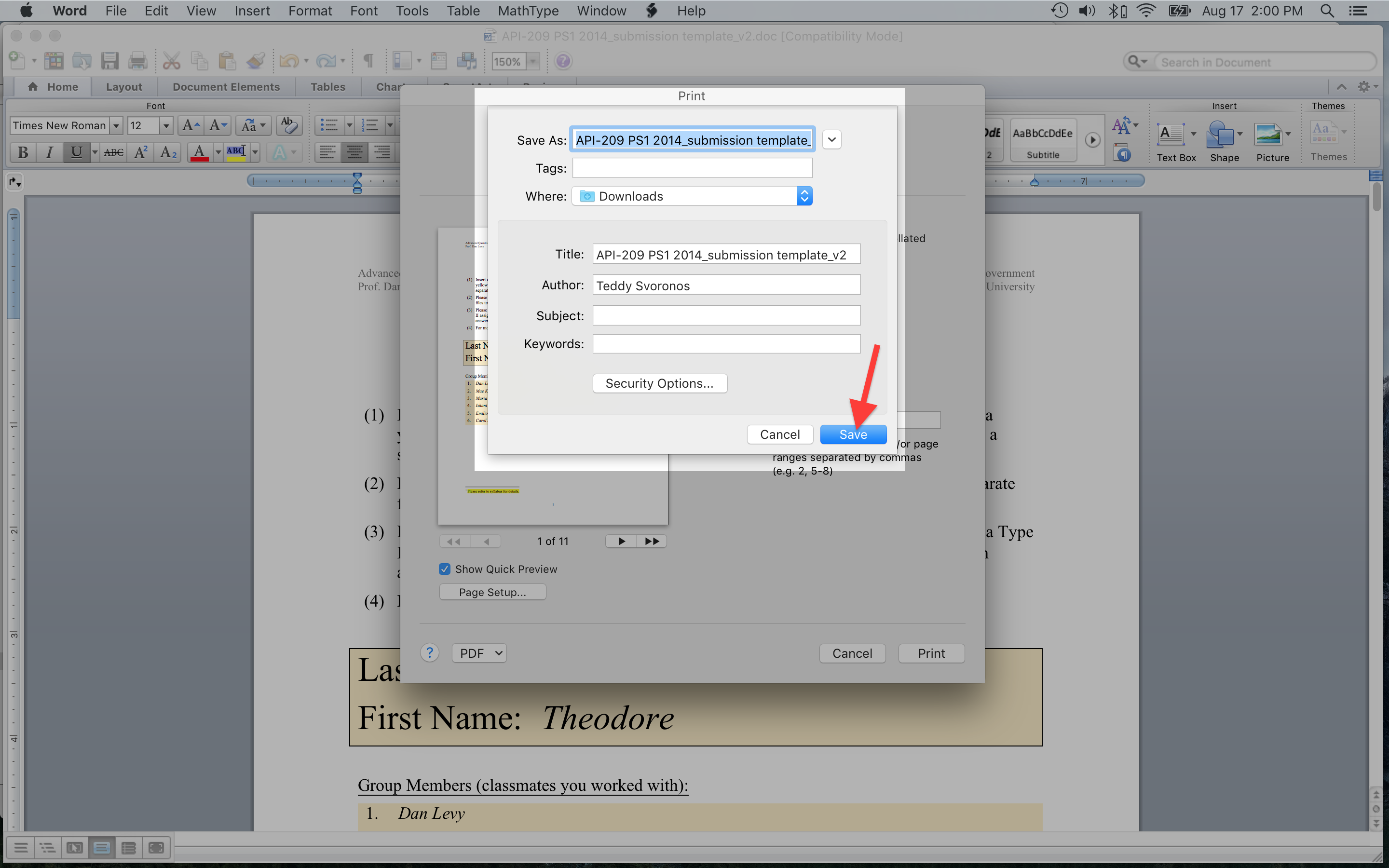The image size is (1389, 868).
Task: Center align text
Action: coord(354,153)
